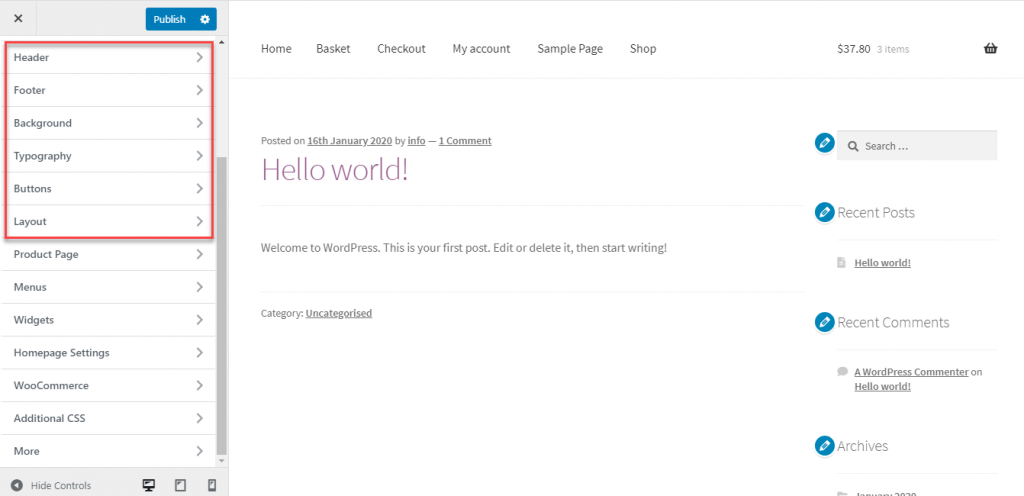Open Hello world! under Recent Posts
Image resolution: width=1024 pixels, height=496 pixels.
882,262
